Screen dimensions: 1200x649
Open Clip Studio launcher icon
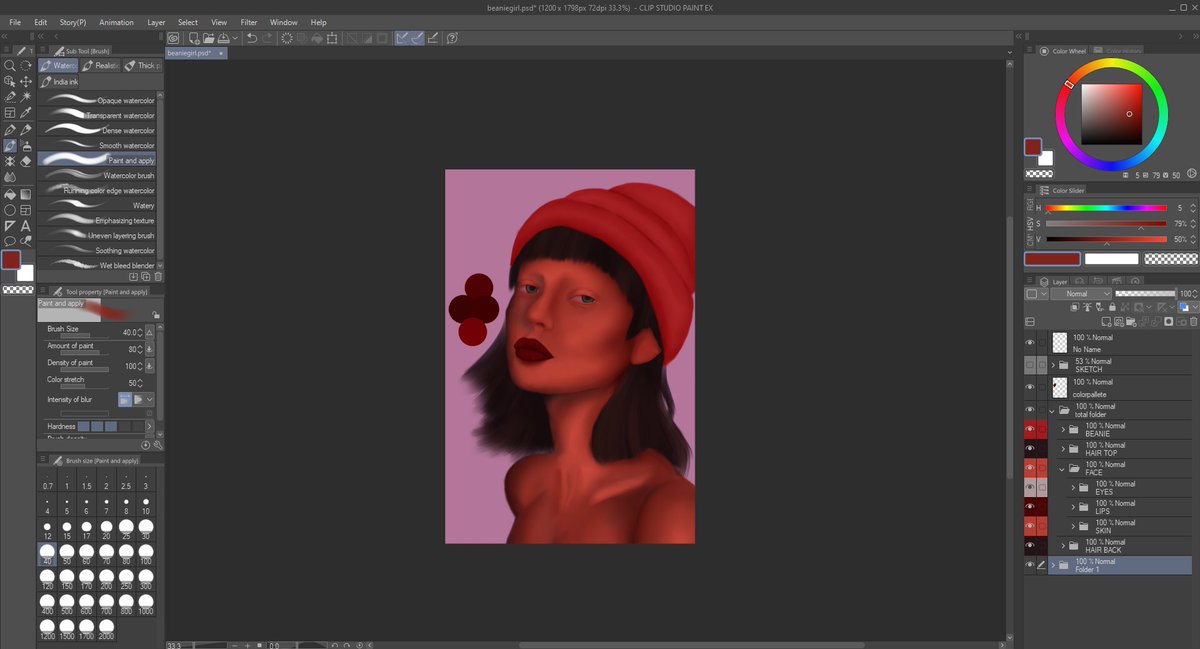click(x=173, y=38)
